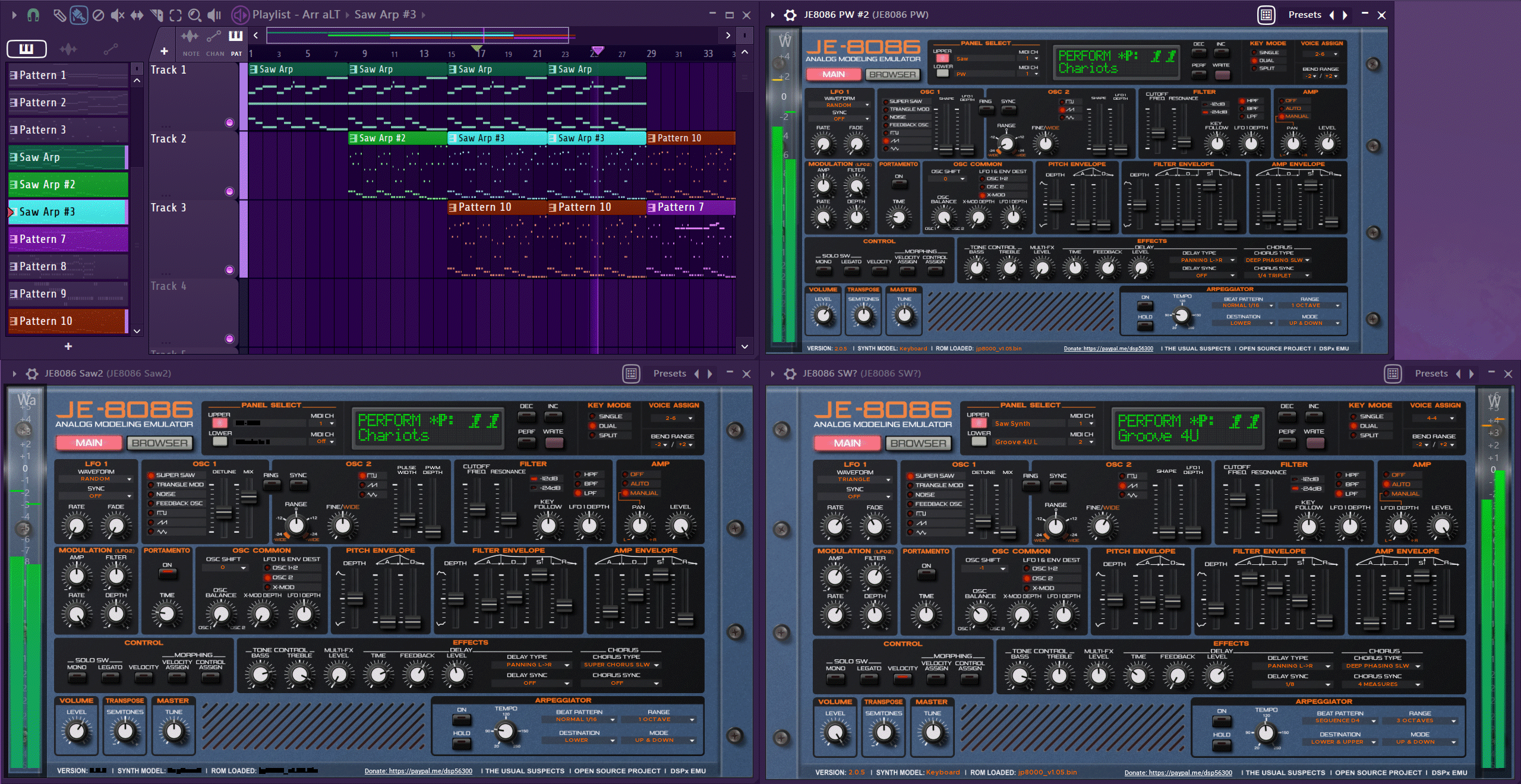Select the Mute tool in Playlist toolbar

click(118, 15)
